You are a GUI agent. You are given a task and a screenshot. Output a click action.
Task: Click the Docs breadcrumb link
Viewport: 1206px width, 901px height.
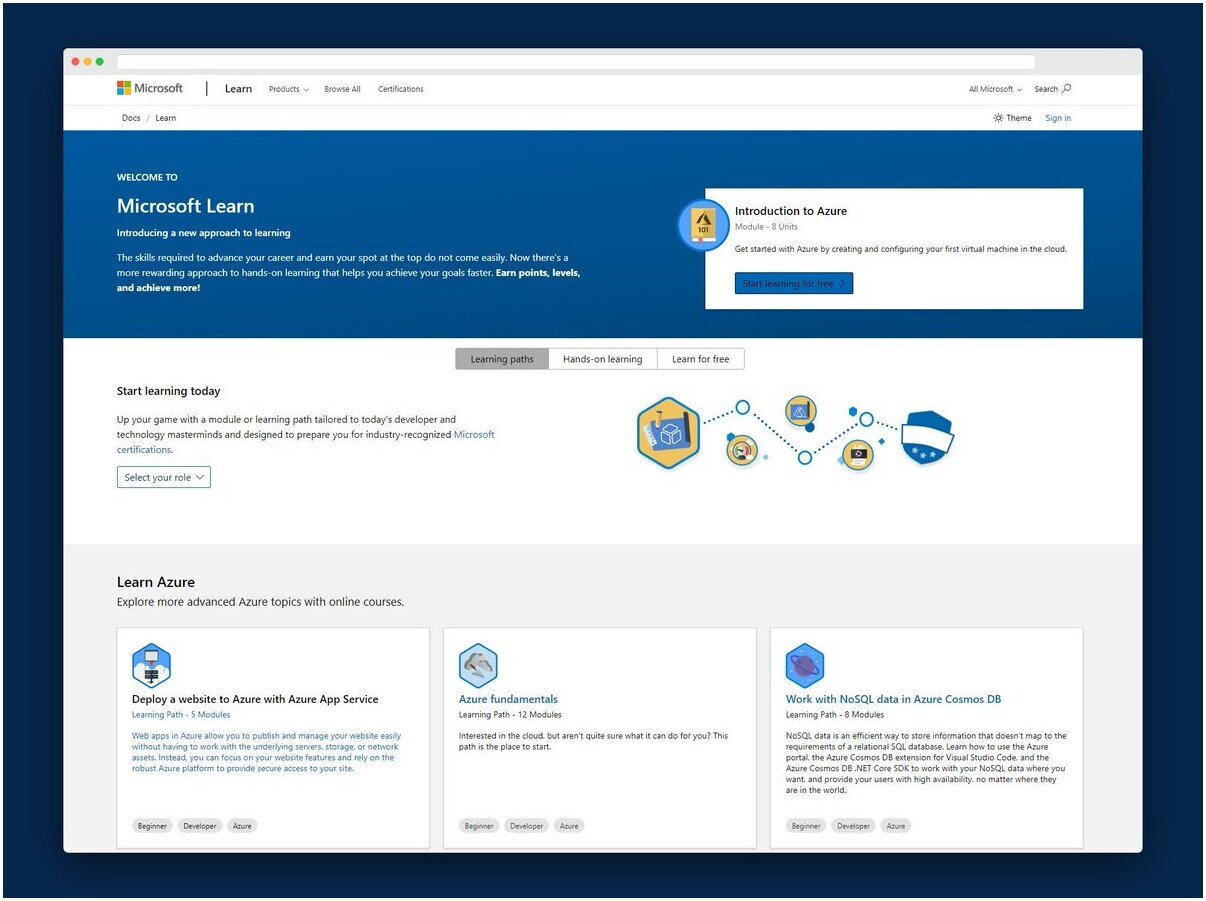131,118
